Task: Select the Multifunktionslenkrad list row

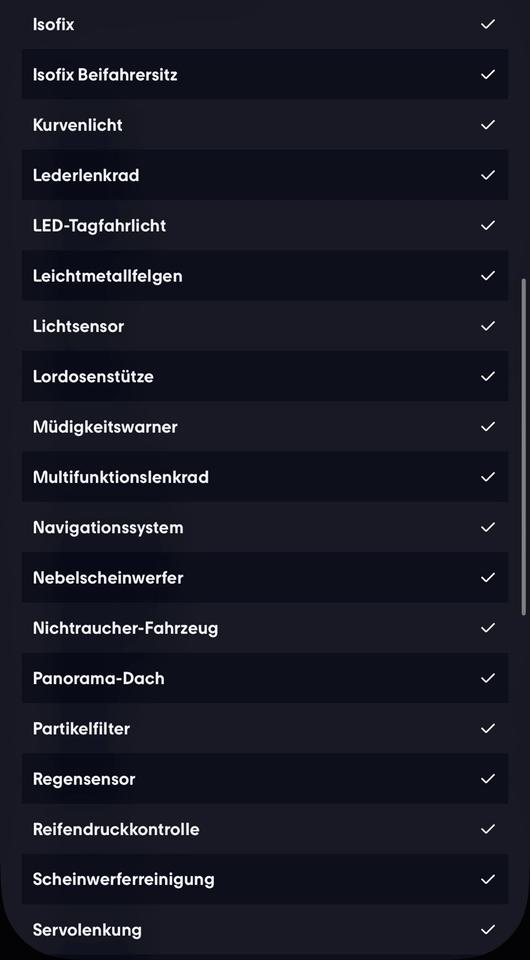Action: 265,477
